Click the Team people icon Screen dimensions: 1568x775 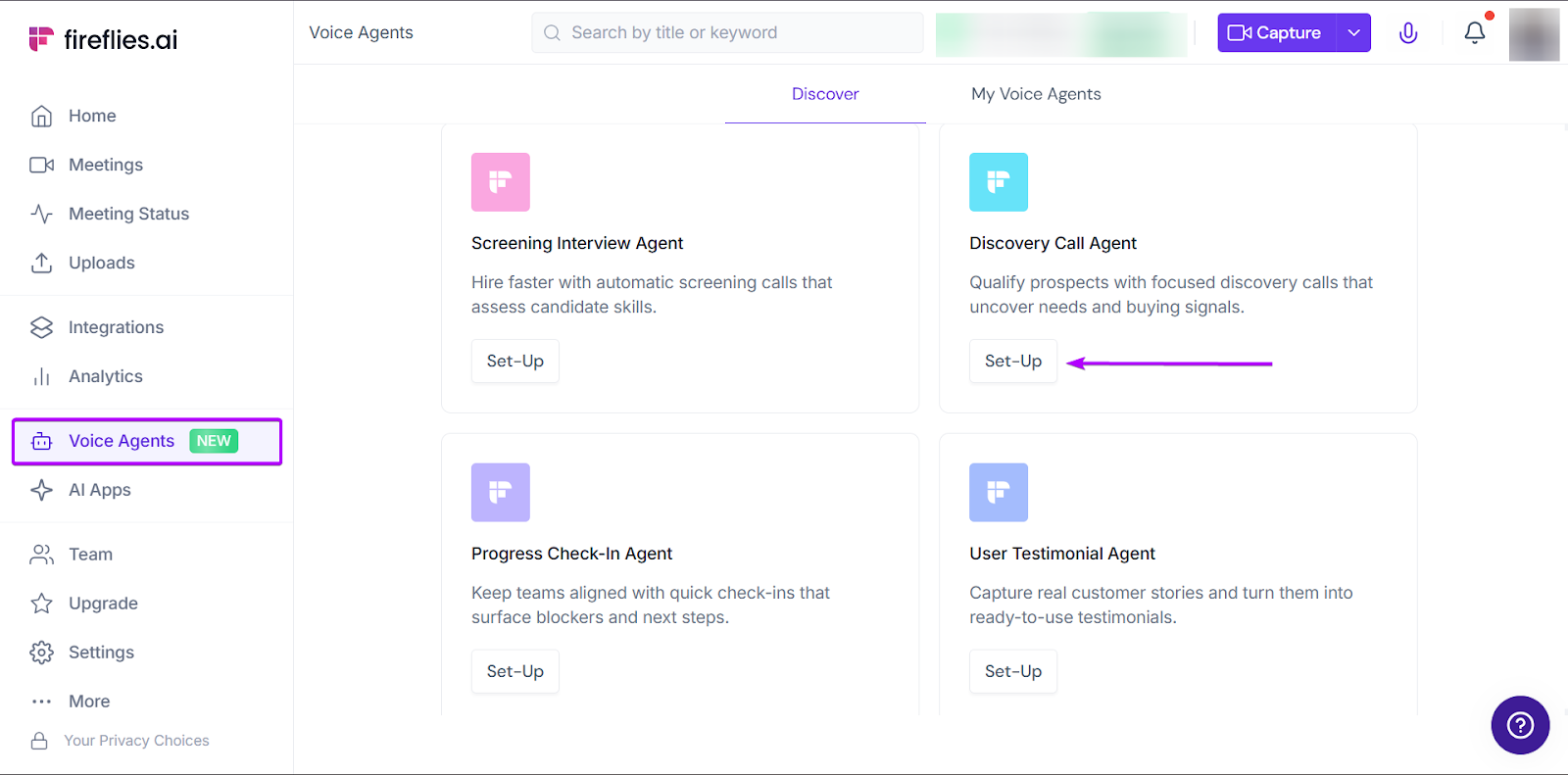(41, 555)
